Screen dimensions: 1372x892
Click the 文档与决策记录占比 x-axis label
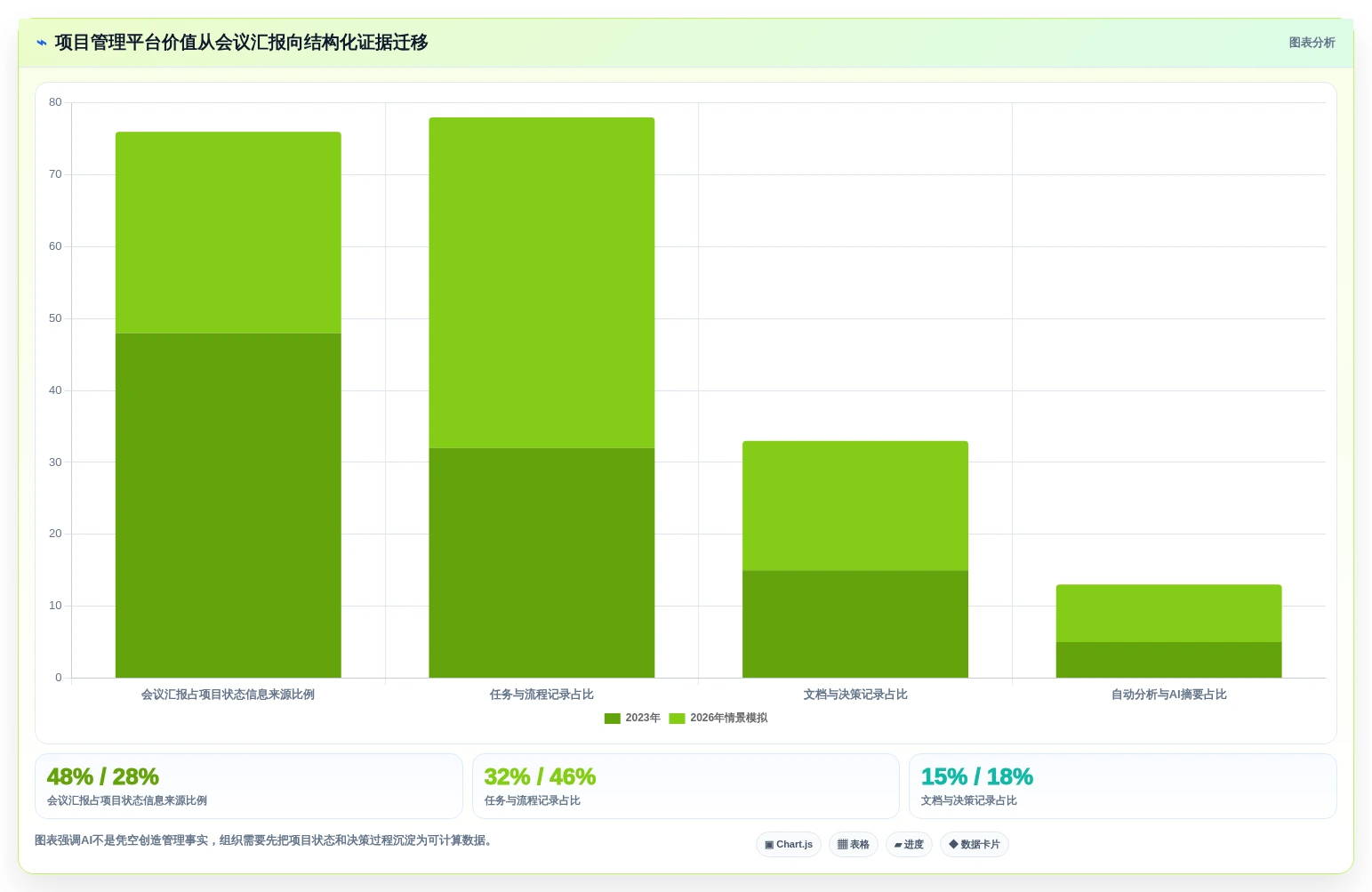[x=855, y=695]
